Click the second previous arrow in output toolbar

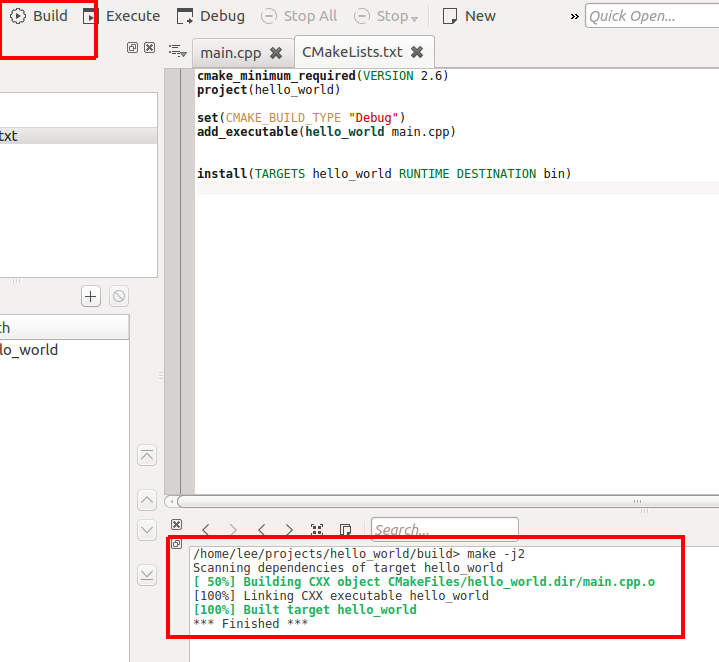262,530
